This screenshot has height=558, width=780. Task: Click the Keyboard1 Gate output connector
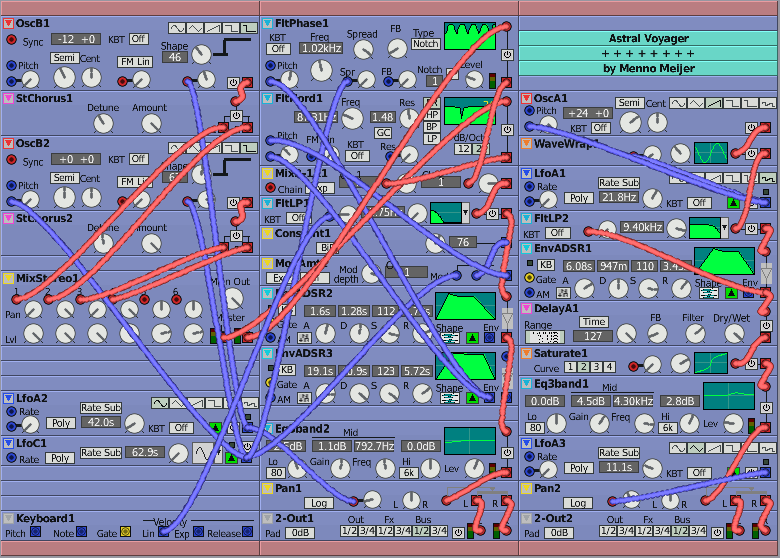tap(125, 532)
